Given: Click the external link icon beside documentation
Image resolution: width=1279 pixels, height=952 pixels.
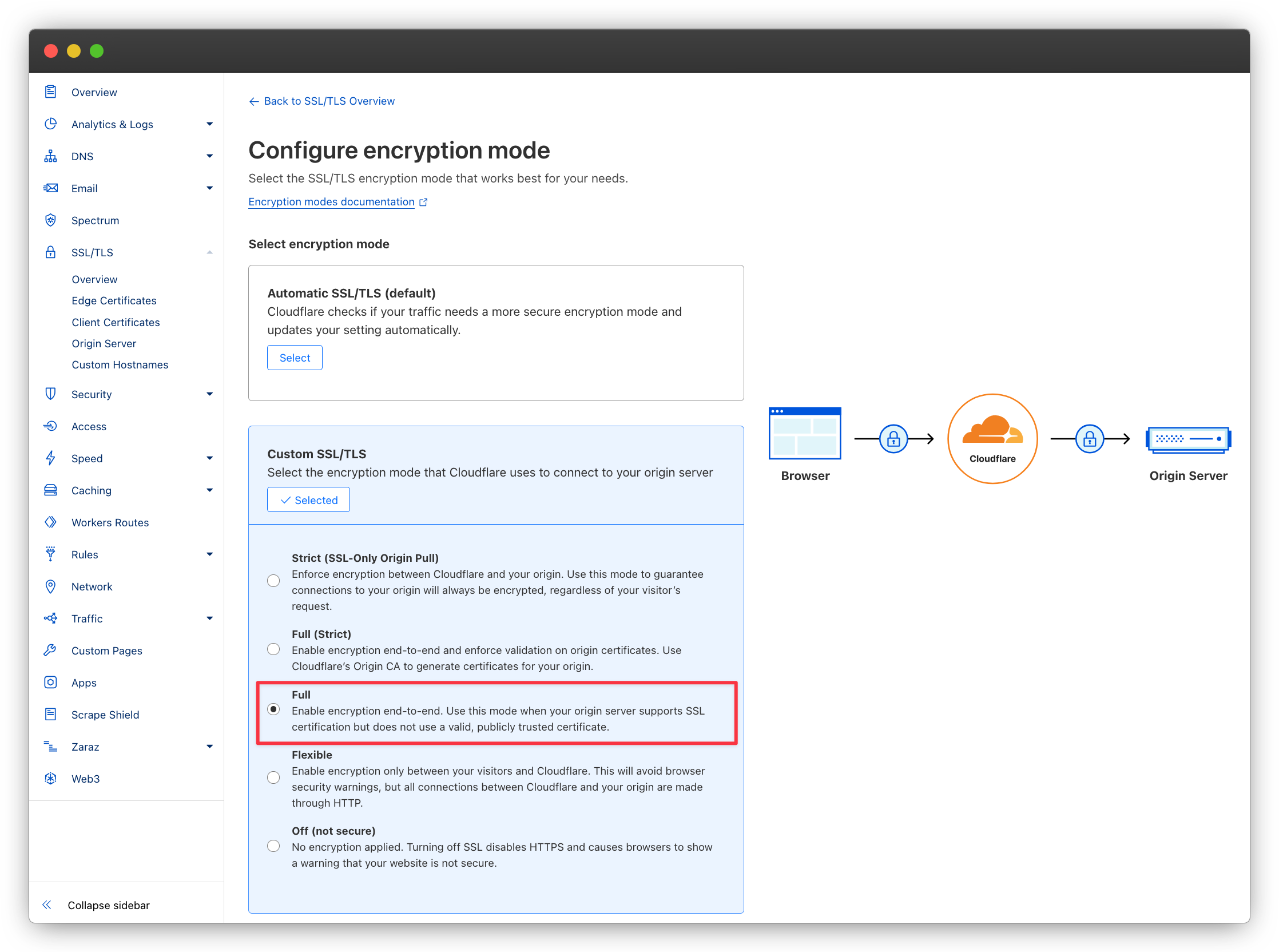Looking at the screenshot, I should point(423,202).
